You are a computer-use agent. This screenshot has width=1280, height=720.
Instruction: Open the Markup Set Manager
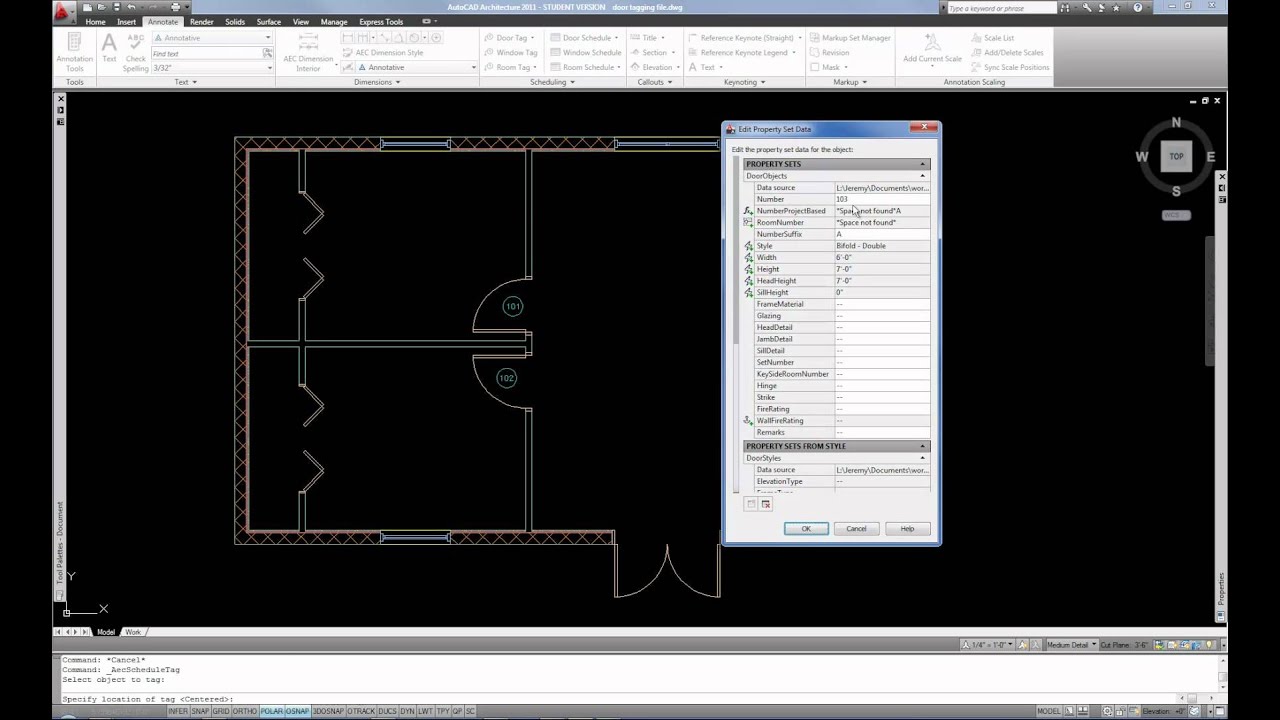point(850,38)
